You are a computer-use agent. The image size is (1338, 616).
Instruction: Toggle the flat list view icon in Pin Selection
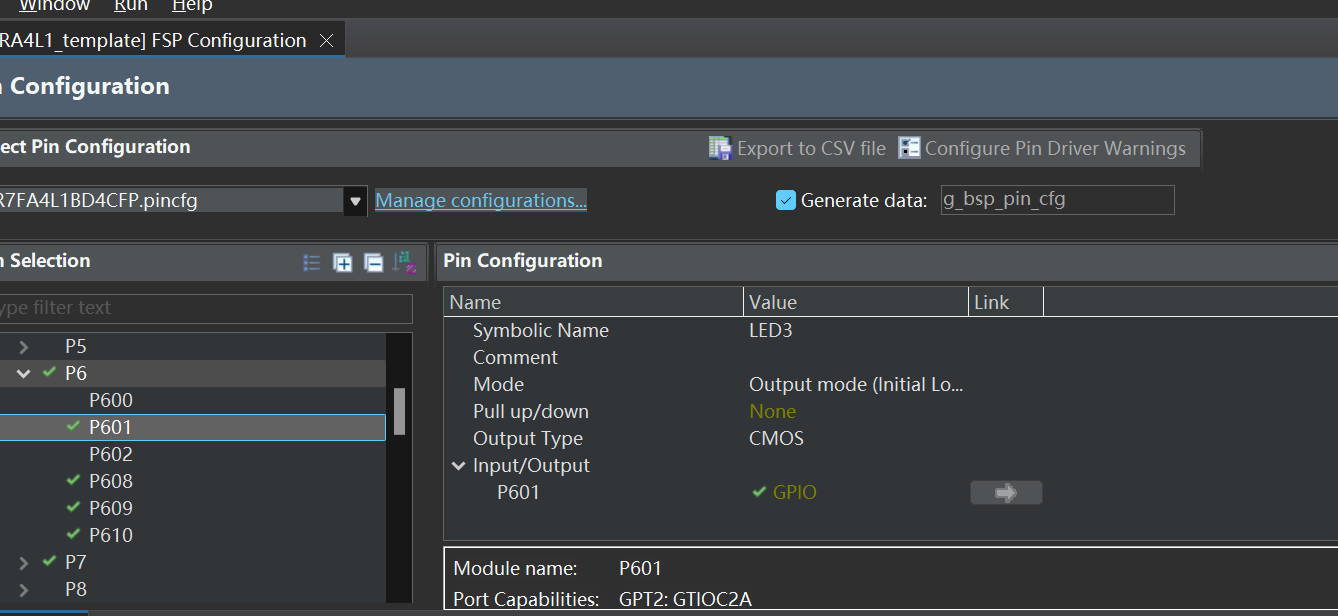click(x=312, y=262)
